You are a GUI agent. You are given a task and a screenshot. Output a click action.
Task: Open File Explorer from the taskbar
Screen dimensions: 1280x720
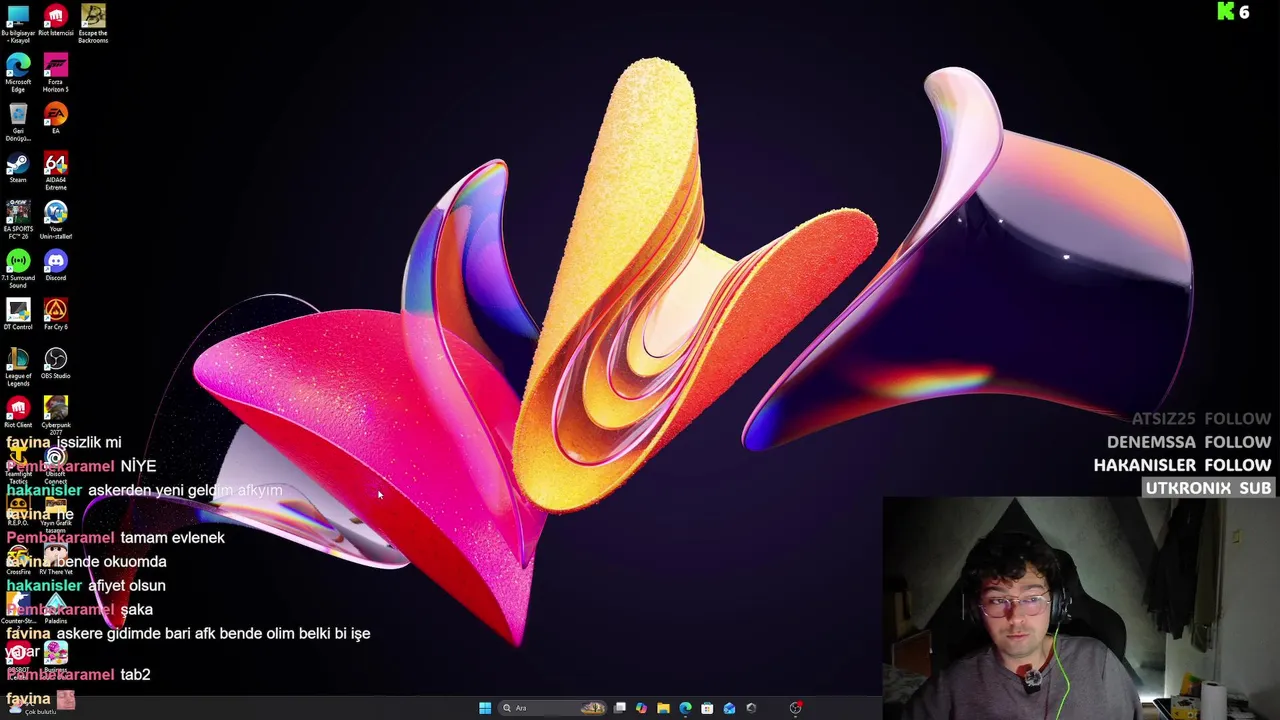[x=663, y=708]
